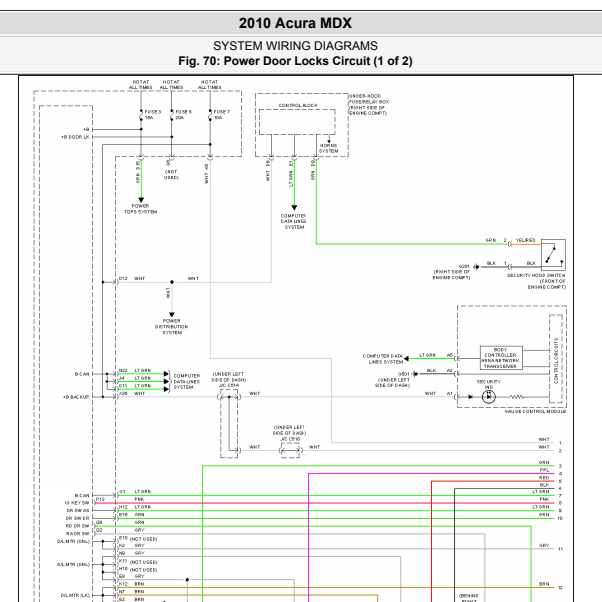Viewport: 602px width, 602px height.
Task: Click the 'D12' terminal label
Action: (x=123, y=278)
